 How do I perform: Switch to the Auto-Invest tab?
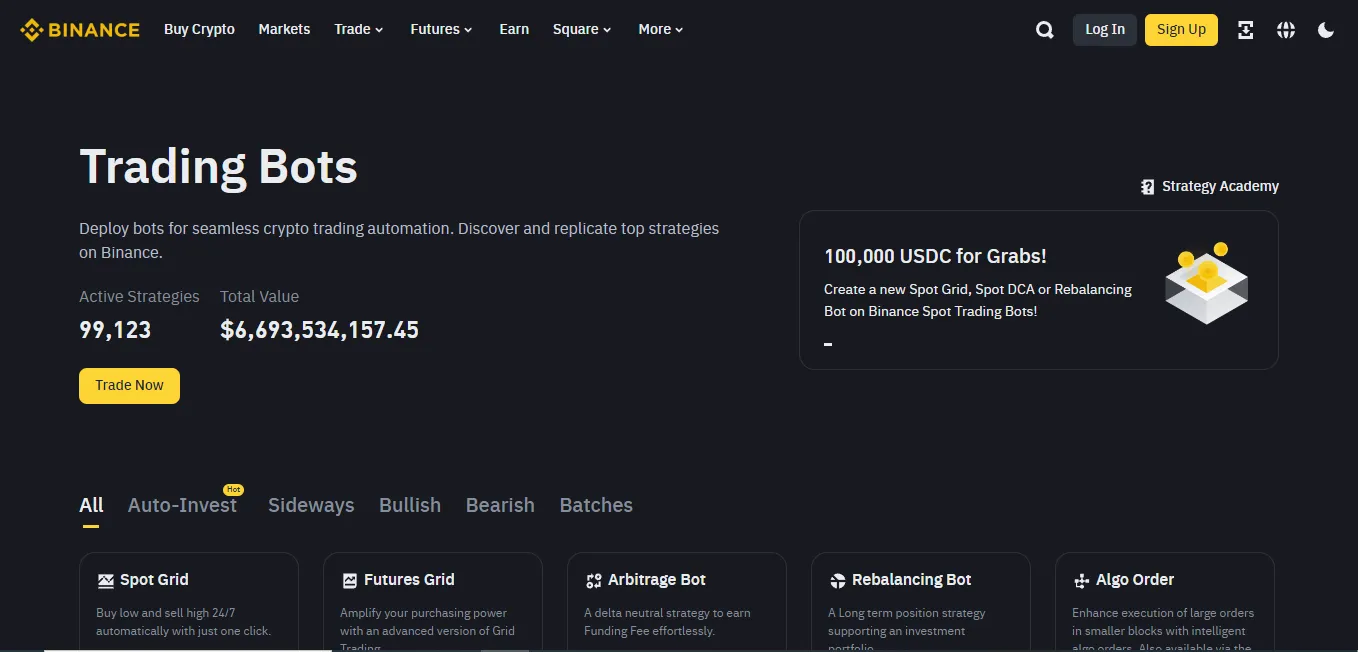[x=182, y=505]
